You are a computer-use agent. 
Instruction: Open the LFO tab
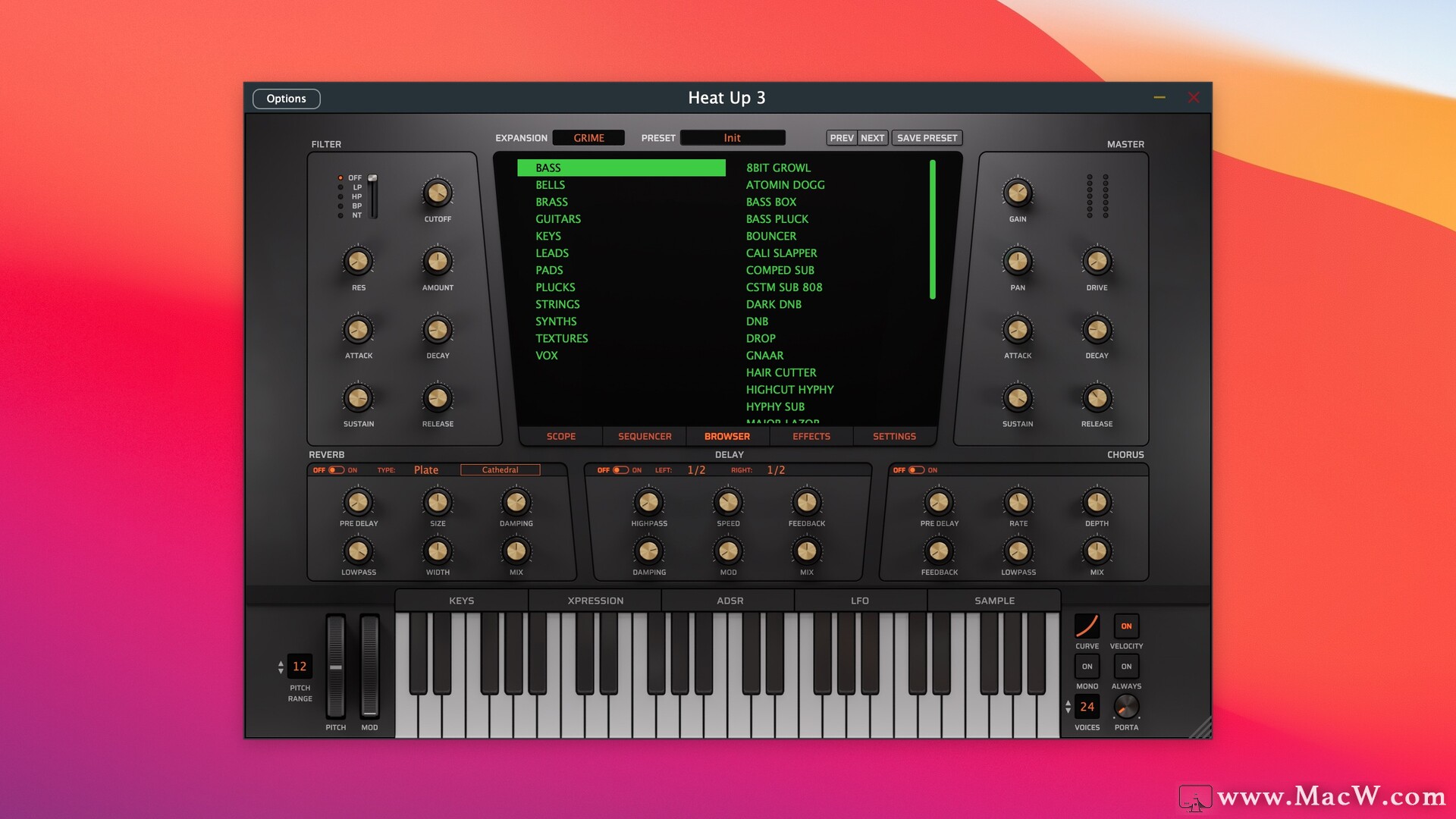[x=860, y=601]
